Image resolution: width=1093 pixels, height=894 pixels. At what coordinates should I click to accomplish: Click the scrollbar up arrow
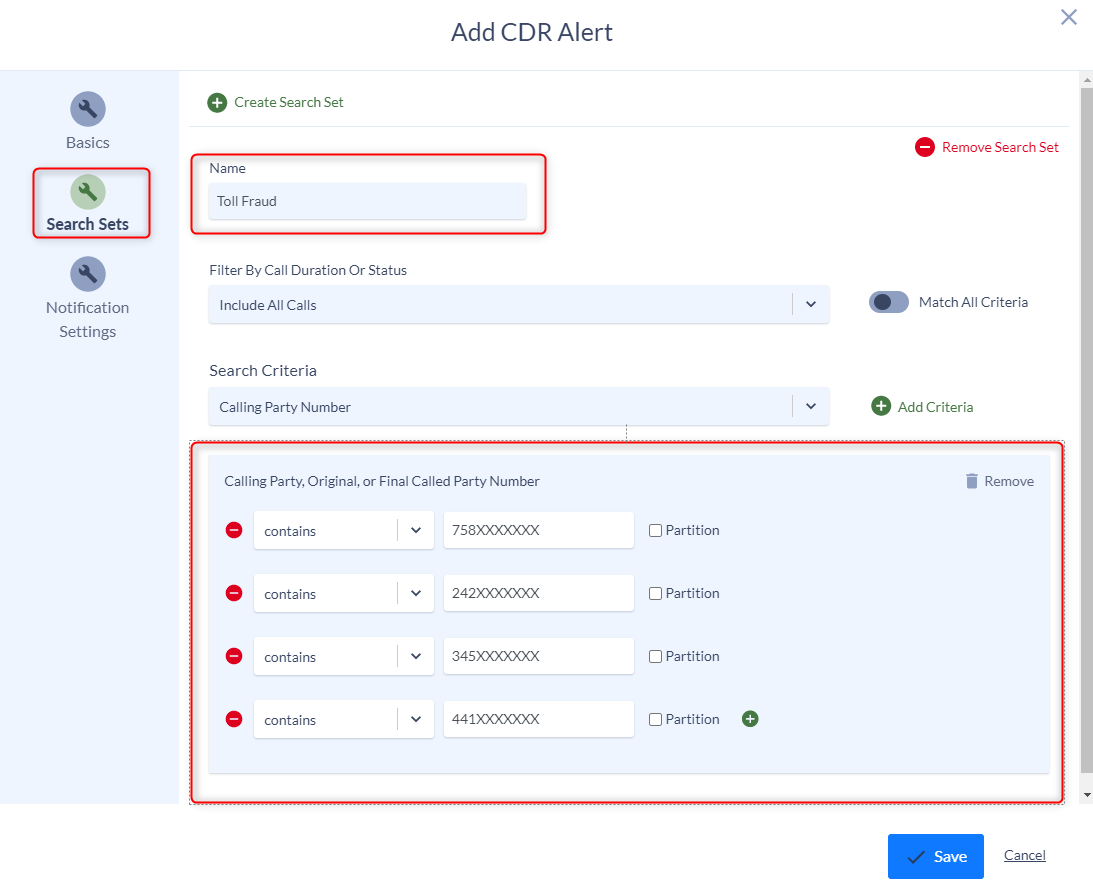point(1086,79)
